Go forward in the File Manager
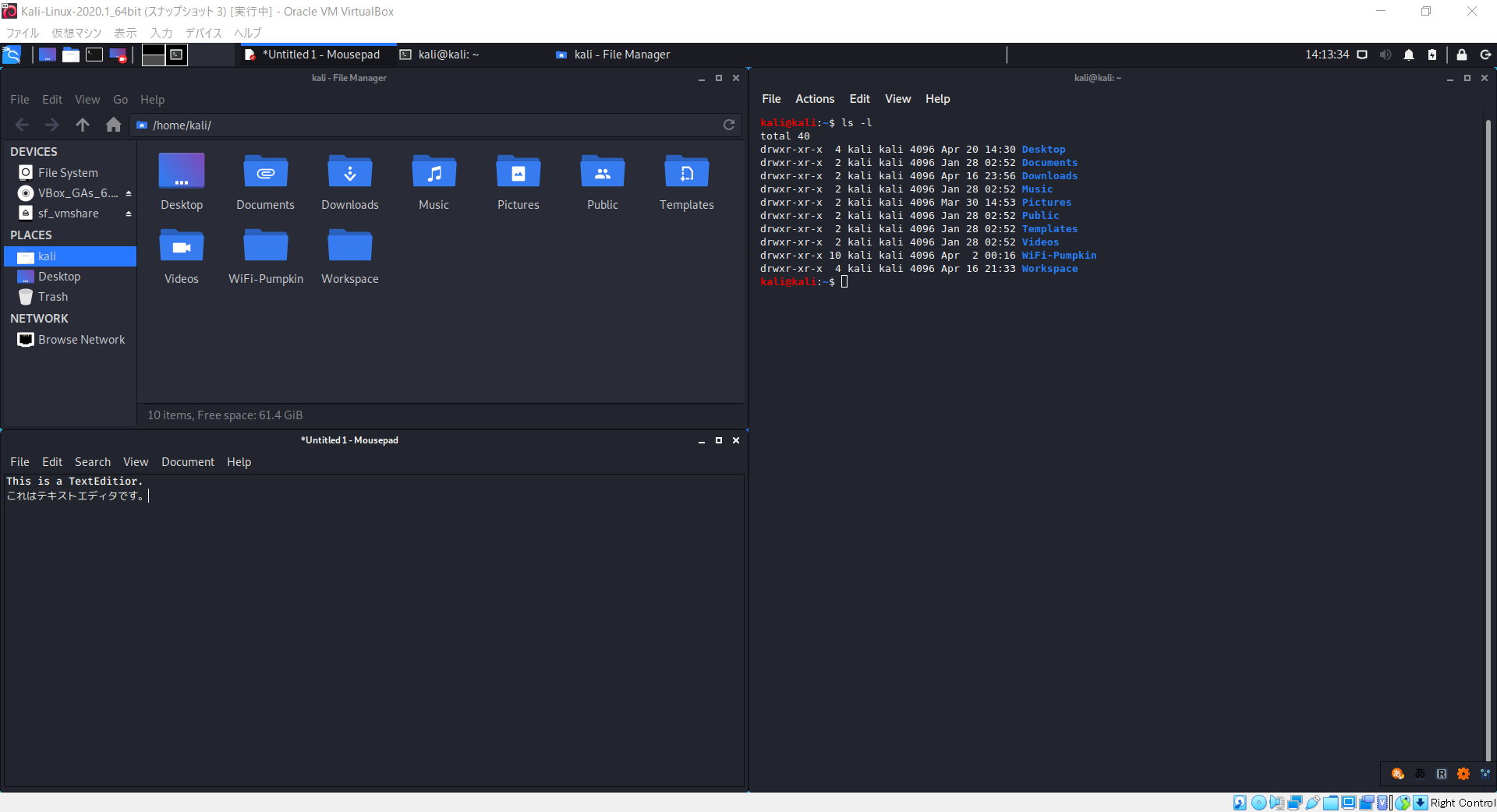This screenshot has height=812, width=1497. [52, 125]
